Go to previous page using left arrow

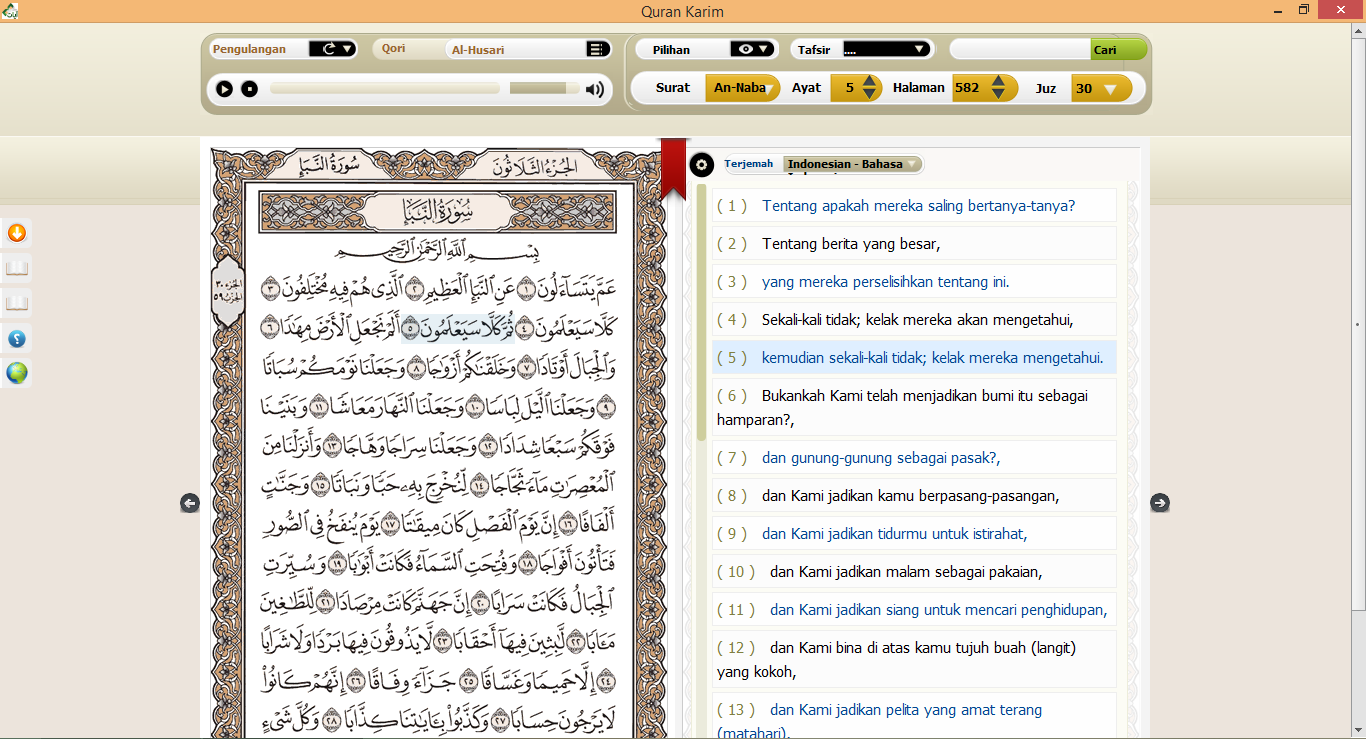point(190,503)
